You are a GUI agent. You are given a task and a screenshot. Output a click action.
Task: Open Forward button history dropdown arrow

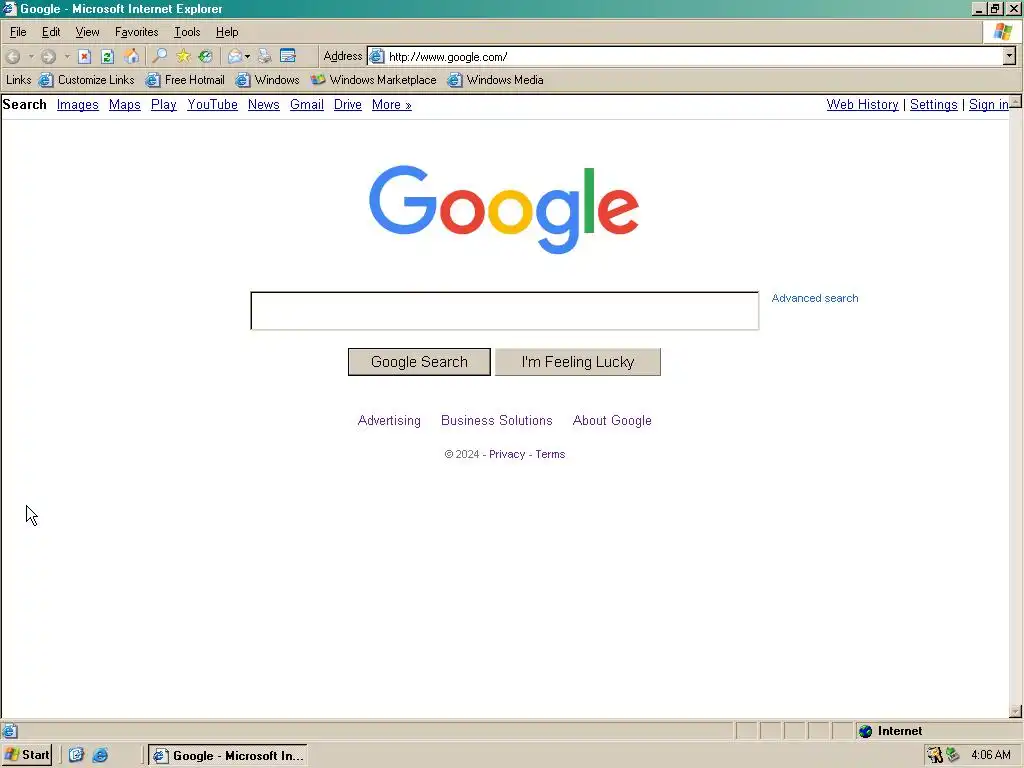pos(67,57)
